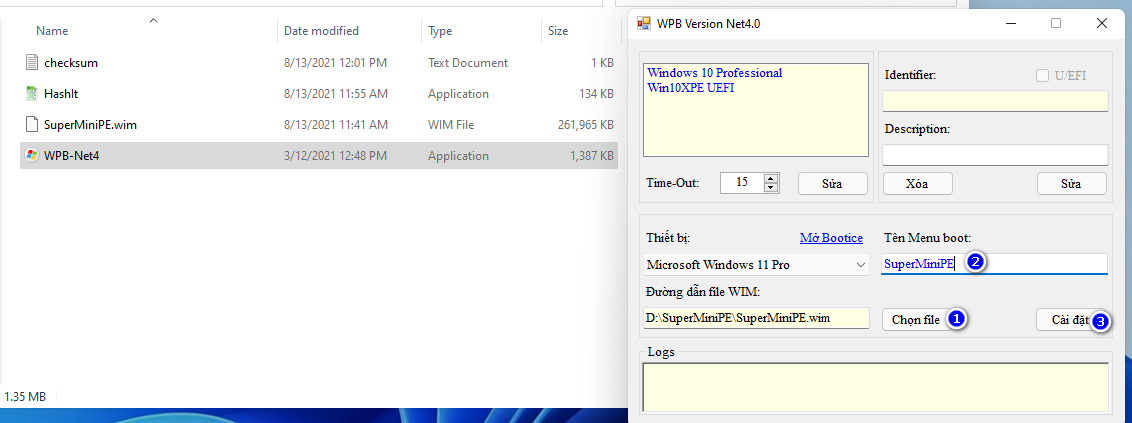
Task: Click the WPB window title bar icon
Action: tap(643, 23)
